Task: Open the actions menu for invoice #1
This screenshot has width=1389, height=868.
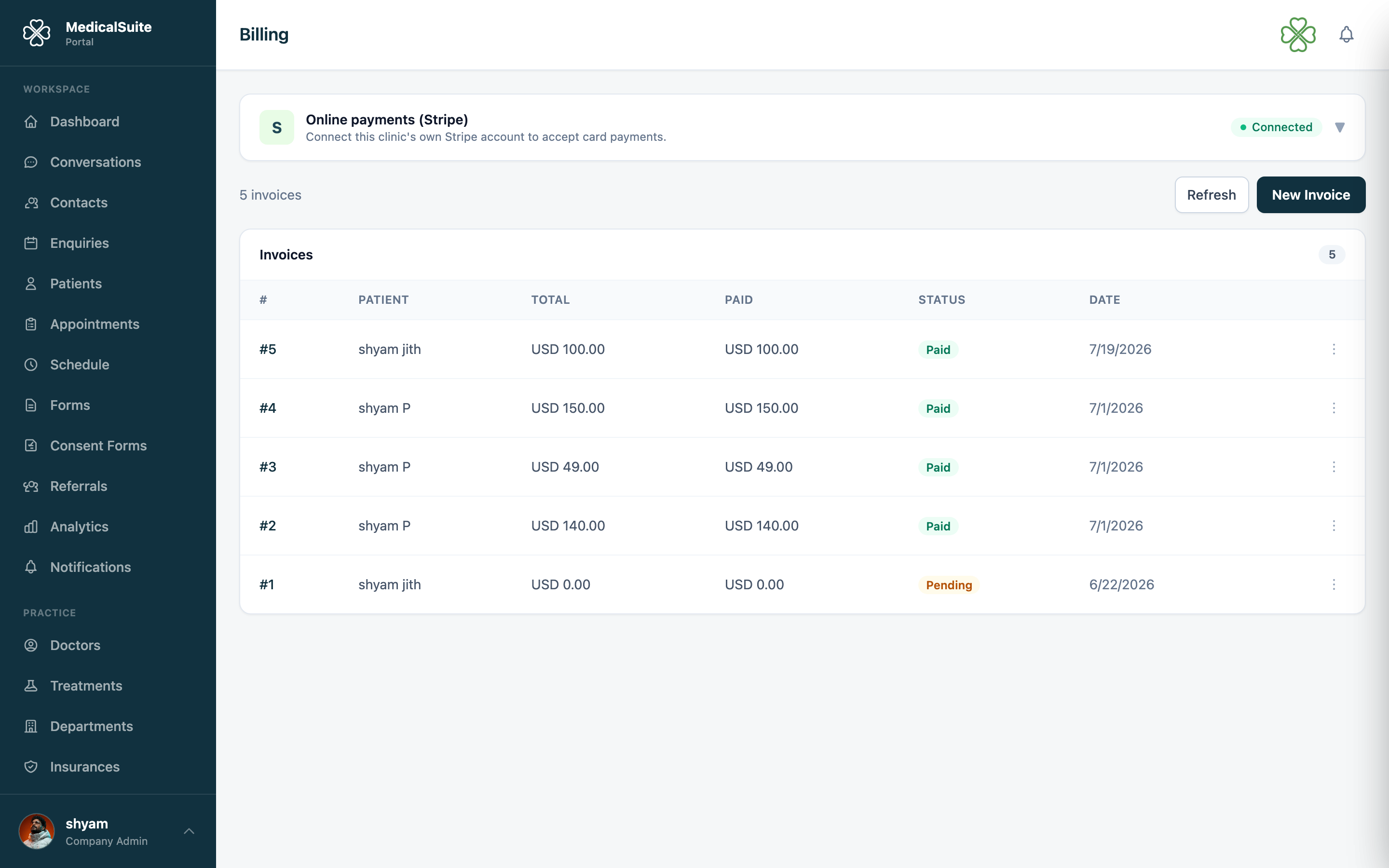Action: tap(1334, 584)
